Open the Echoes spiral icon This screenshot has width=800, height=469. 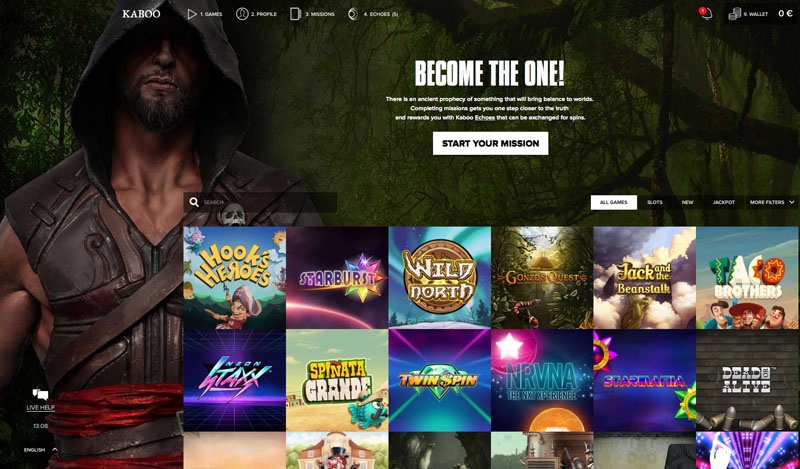coord(353,14)
